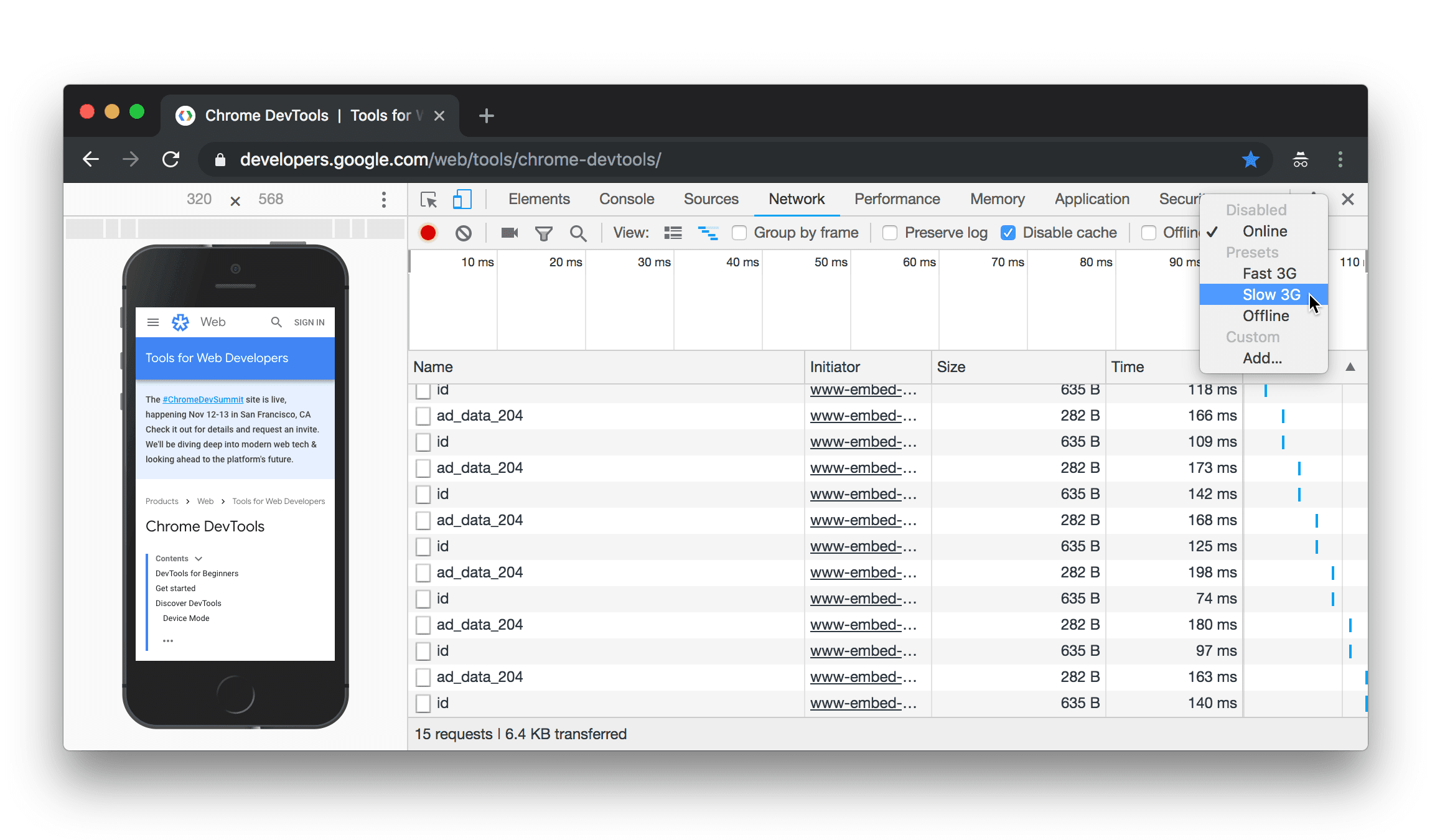Image resolution: width=1445 pixels, height=840 pixels.
Task: Click the record (red dot) button
Action: click(x=427, y=232)
